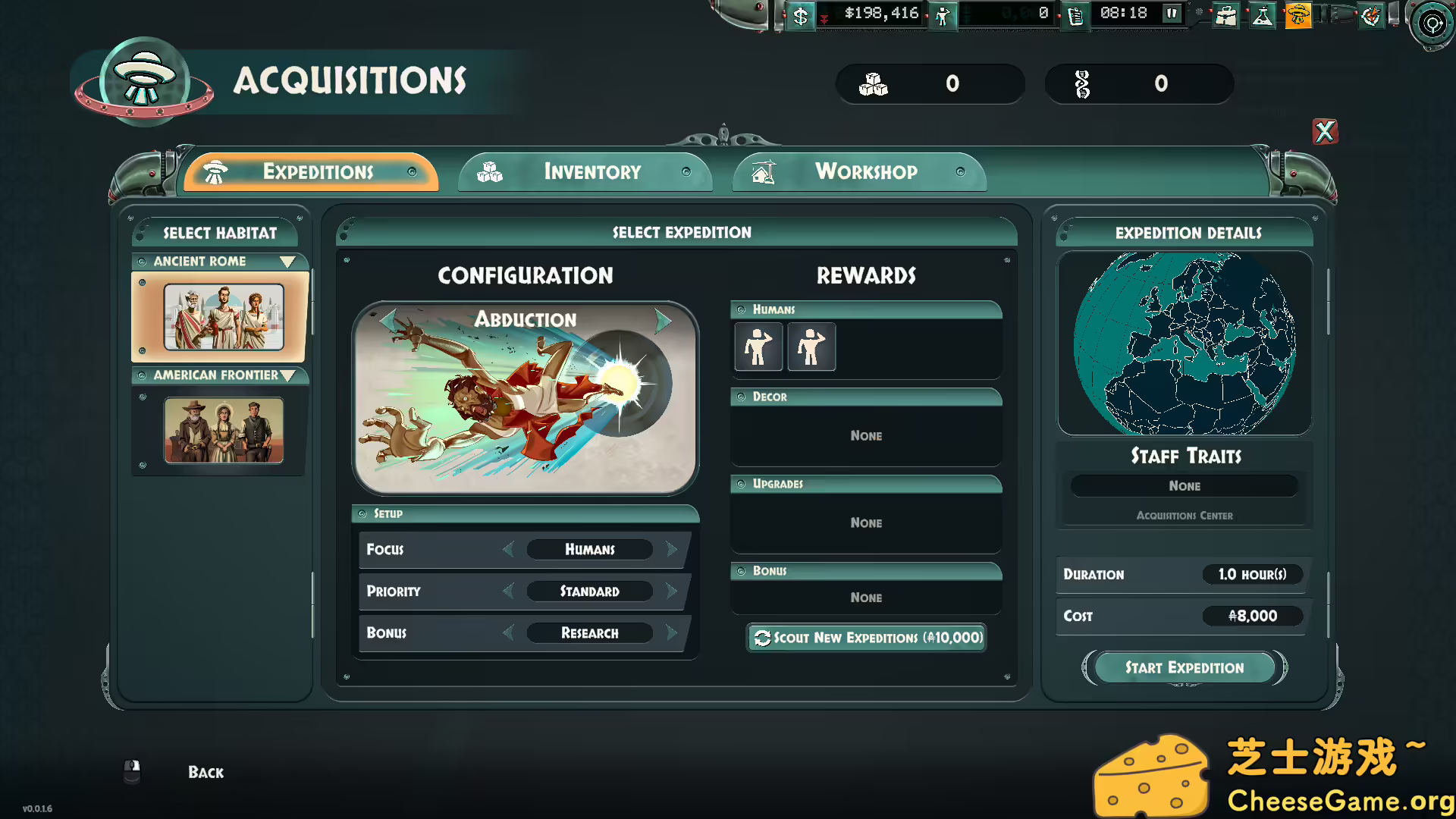
Task: Click the human population icon in top bar
Action: (x=943, y=14)
